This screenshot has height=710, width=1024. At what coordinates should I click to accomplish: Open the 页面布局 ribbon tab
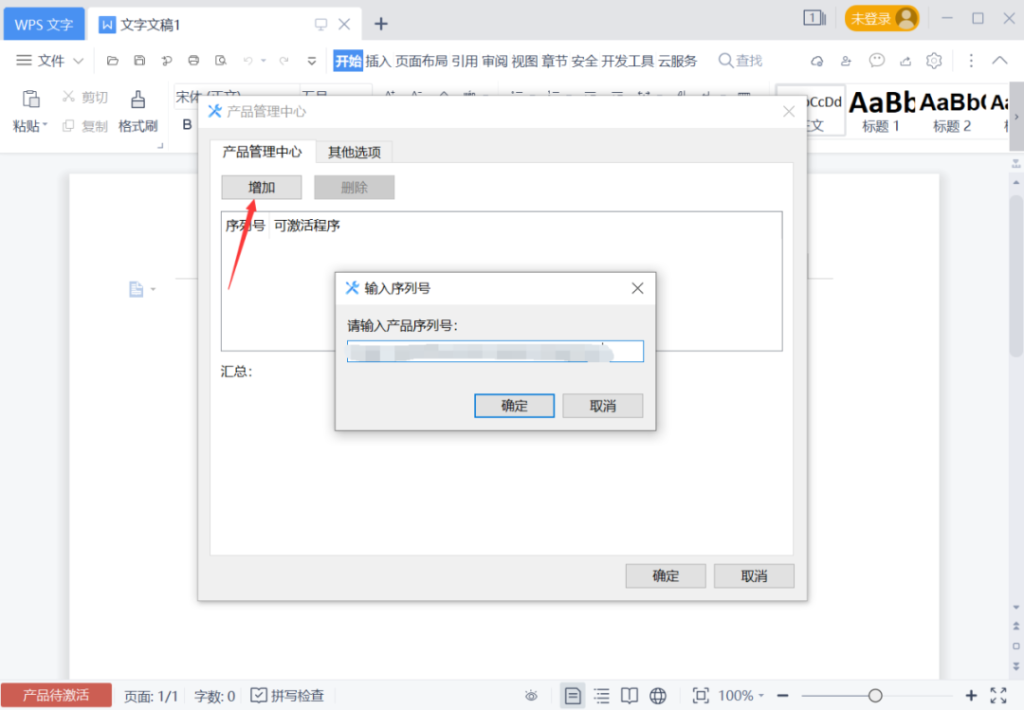421,61
